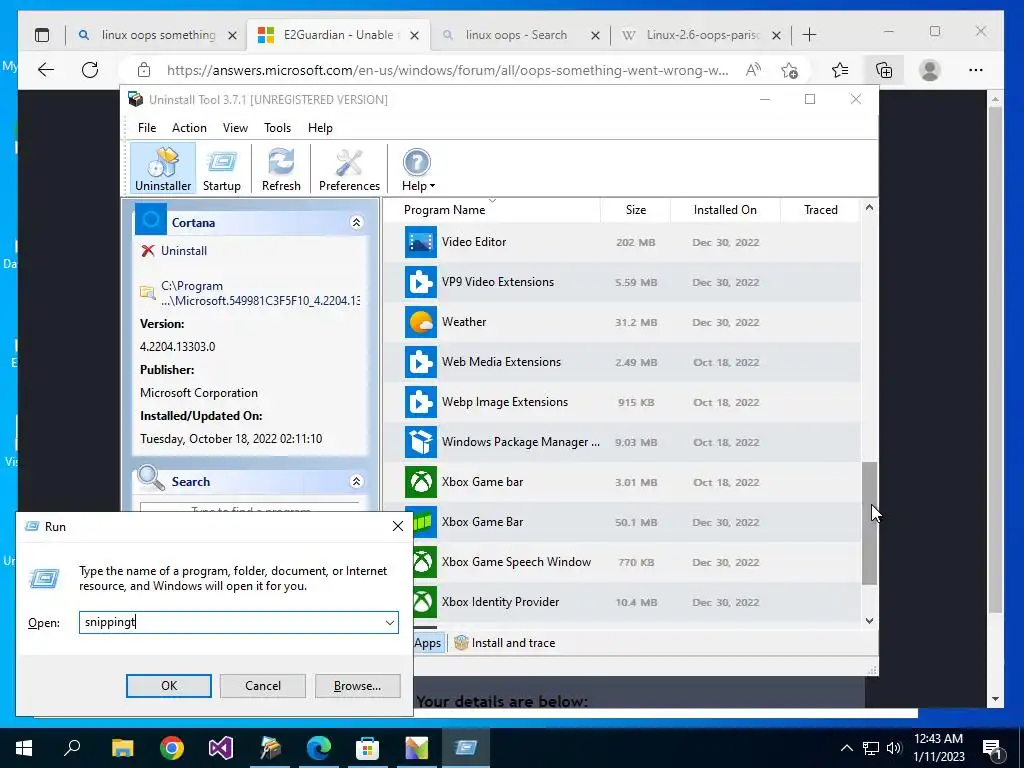
Task: Open Uninstall Tool Preferences
Action: point(349,168)
